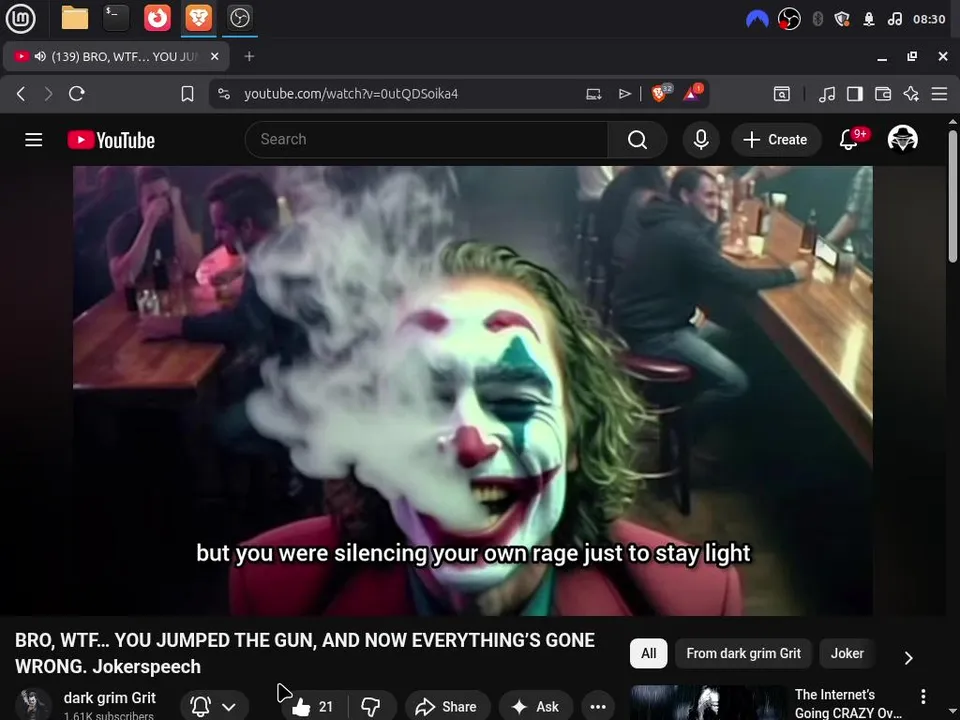
Task: Click the Ask button
Action: 536,707
